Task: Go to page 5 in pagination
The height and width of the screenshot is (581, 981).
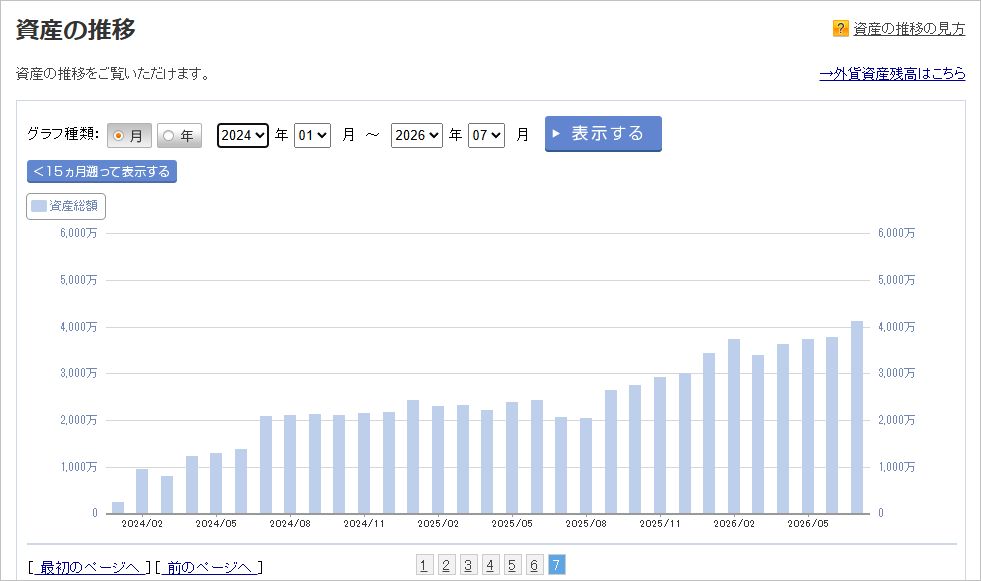Action: click(512, 565)
